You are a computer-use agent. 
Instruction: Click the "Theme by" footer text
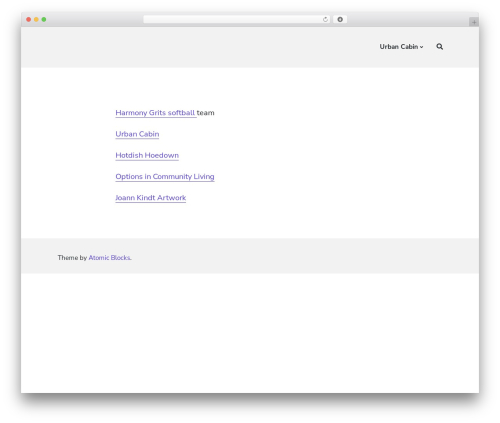72,258
